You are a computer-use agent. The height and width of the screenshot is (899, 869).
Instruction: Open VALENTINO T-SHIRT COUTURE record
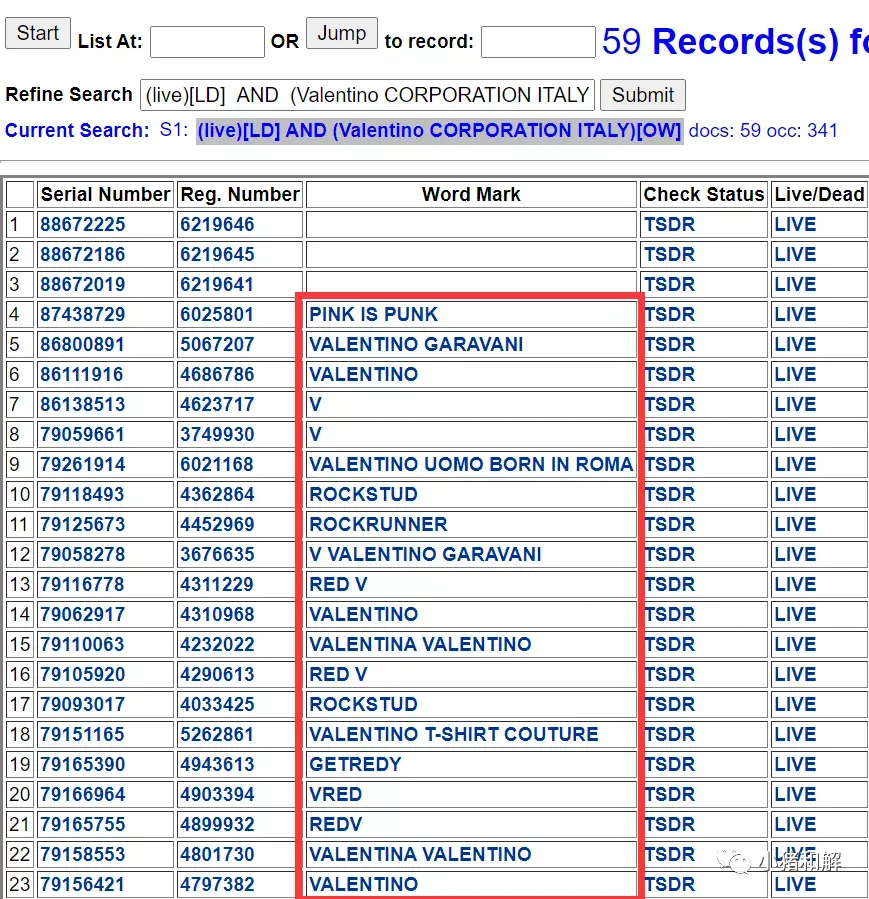[x=453, y=734]
